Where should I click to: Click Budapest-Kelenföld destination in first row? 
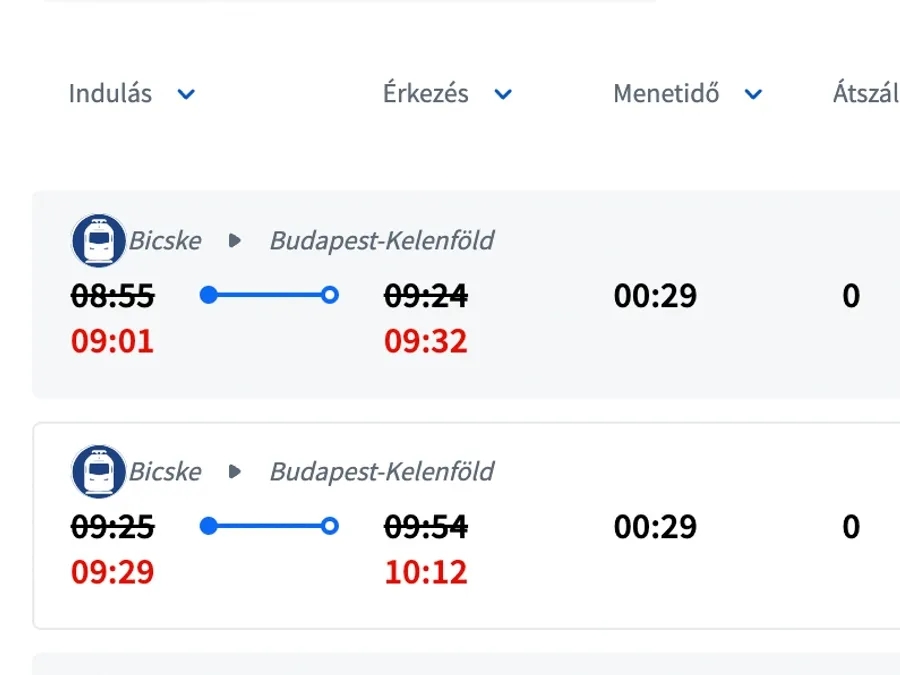coord(381,241)
